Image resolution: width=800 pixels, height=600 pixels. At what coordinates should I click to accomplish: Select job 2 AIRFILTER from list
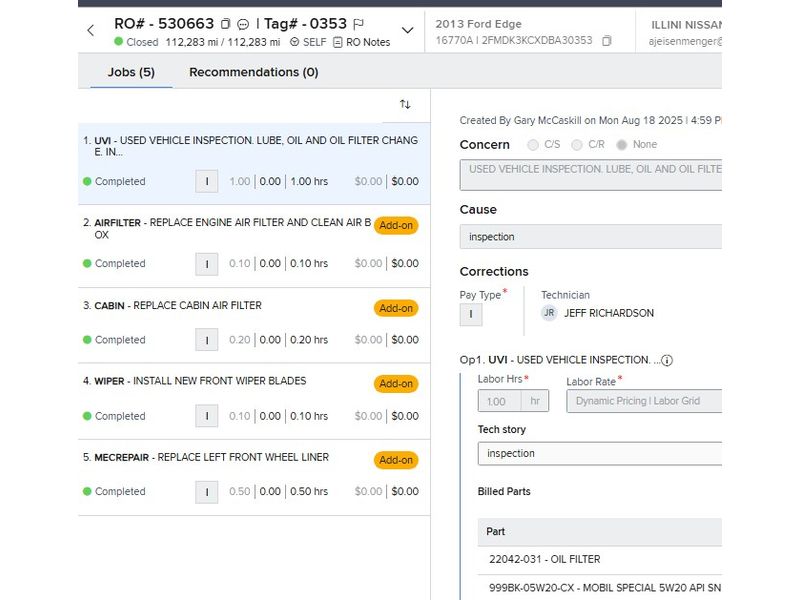click(x=230, y=229)
